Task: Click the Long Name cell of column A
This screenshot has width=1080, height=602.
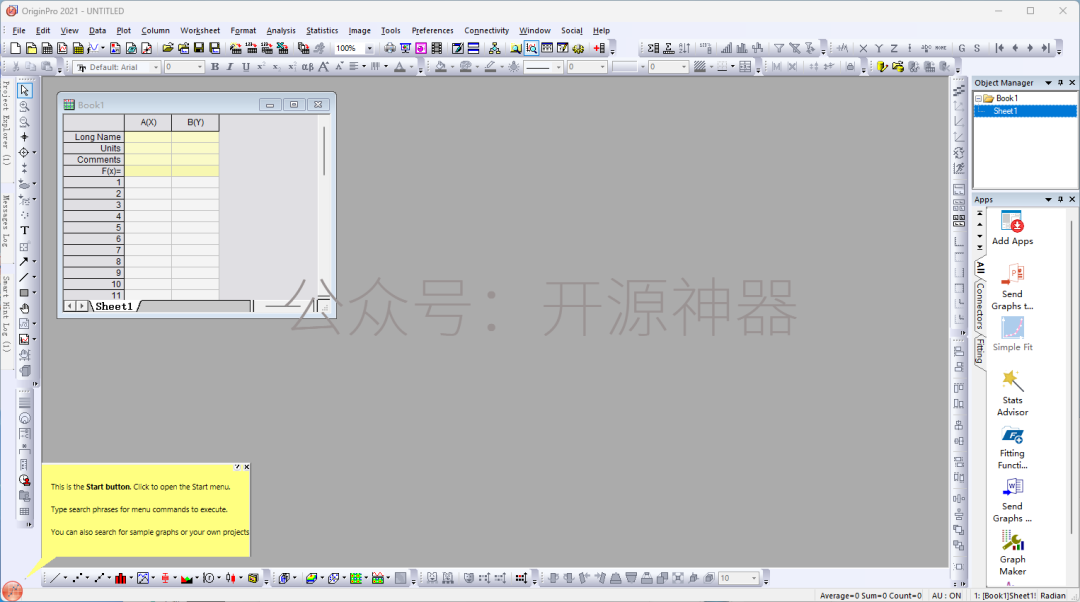Action: pyautogui.click(x=148, y=137)
